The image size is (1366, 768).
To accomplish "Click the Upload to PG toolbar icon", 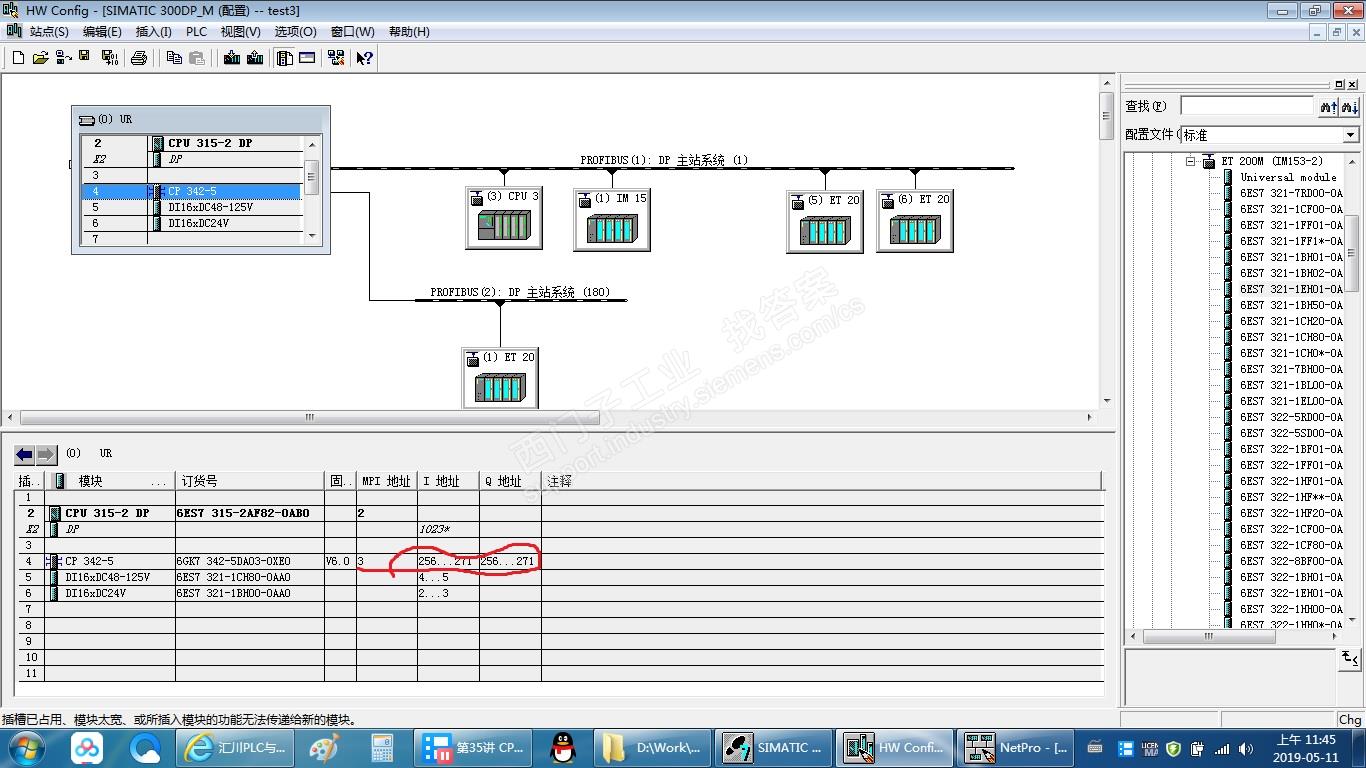I will tap(255, 58).
